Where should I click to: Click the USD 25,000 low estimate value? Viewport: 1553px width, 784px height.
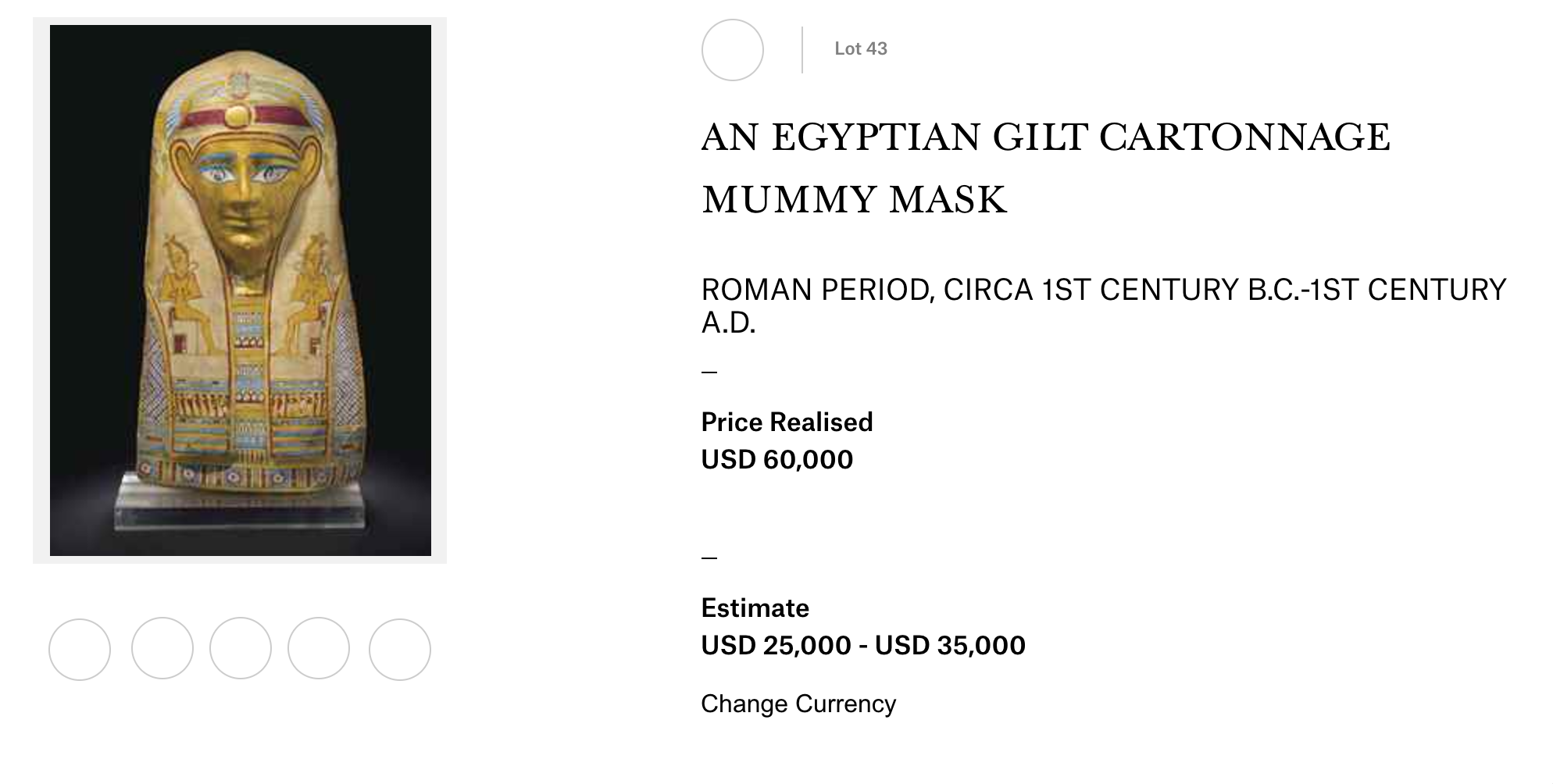click(x=775, y=646)
